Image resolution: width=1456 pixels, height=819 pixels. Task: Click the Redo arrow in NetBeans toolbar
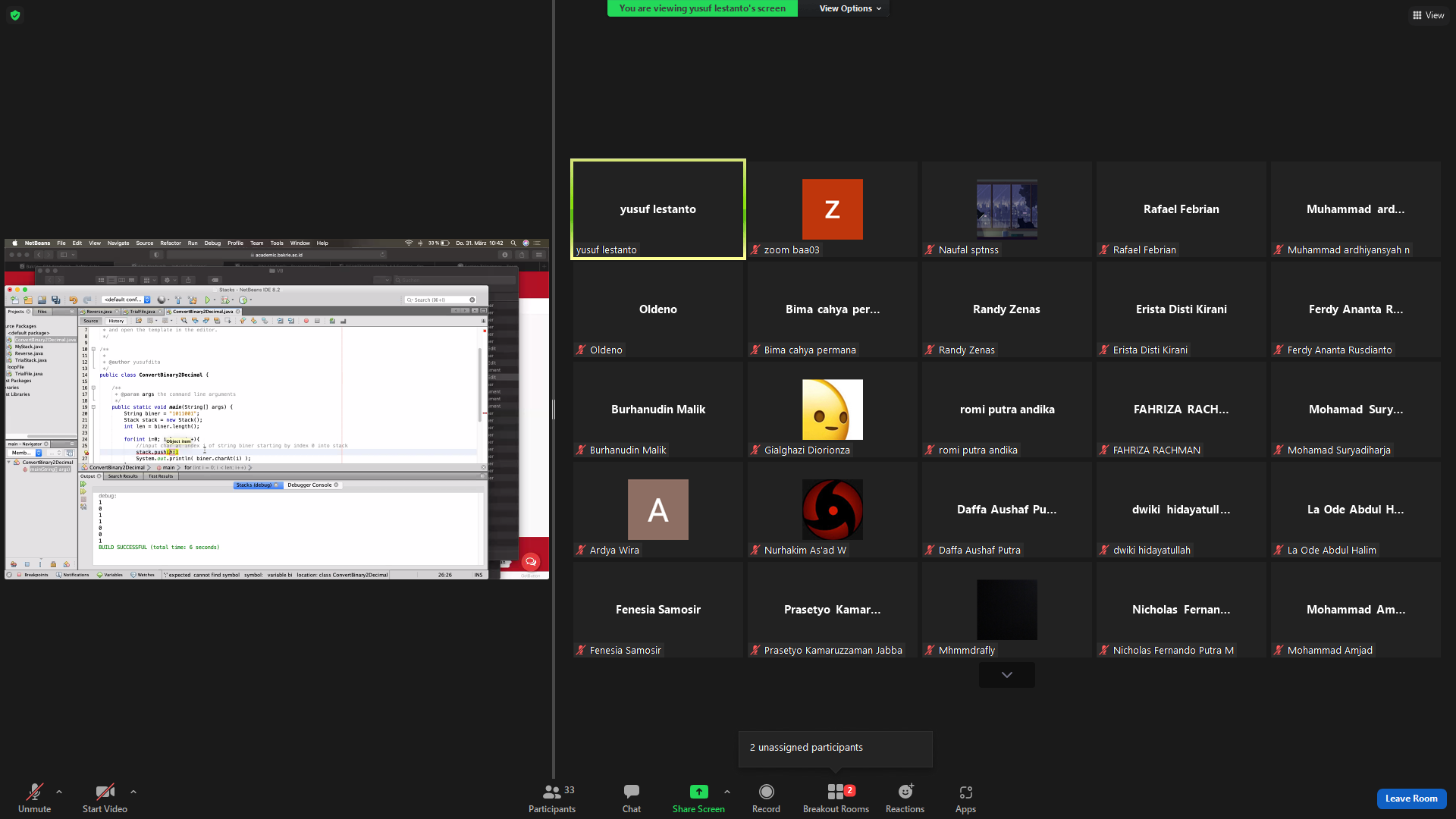point(87,300)
